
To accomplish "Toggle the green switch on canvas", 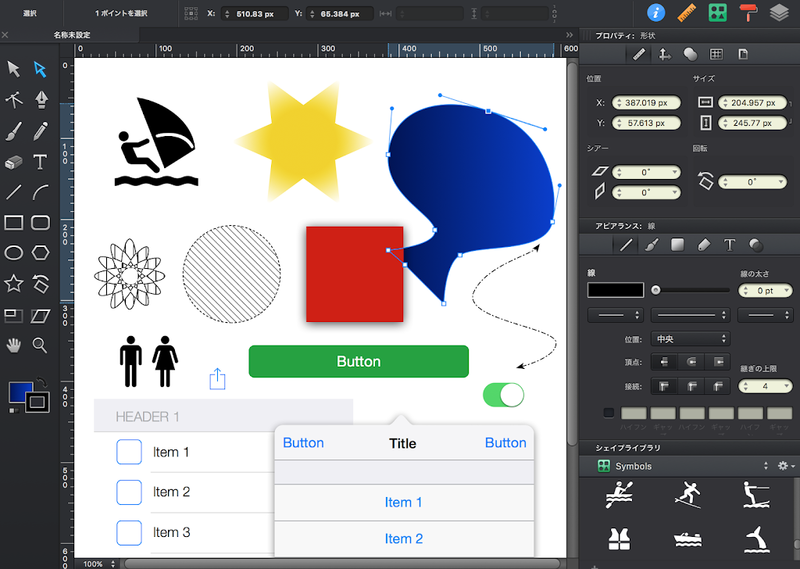I will click(503, 395).
